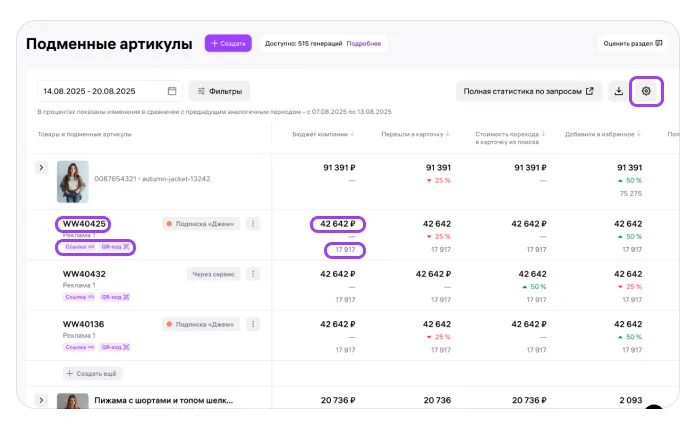This screenshot has width=696, height=431.
Task: Click the jacket product thumbnail
Action: click(73, 182)
